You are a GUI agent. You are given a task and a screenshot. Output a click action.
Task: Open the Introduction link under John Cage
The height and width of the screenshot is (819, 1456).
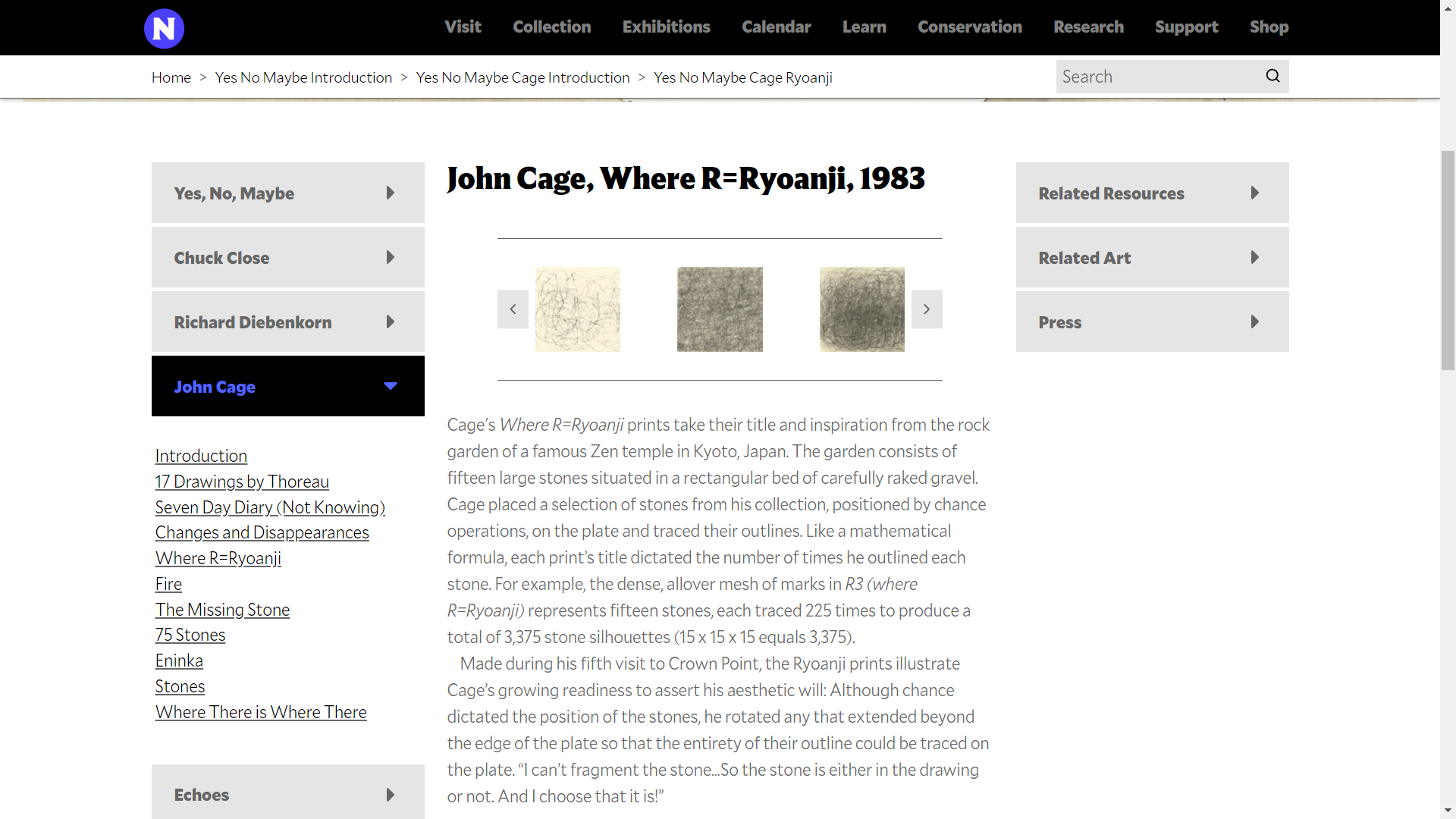pos(201,456)
